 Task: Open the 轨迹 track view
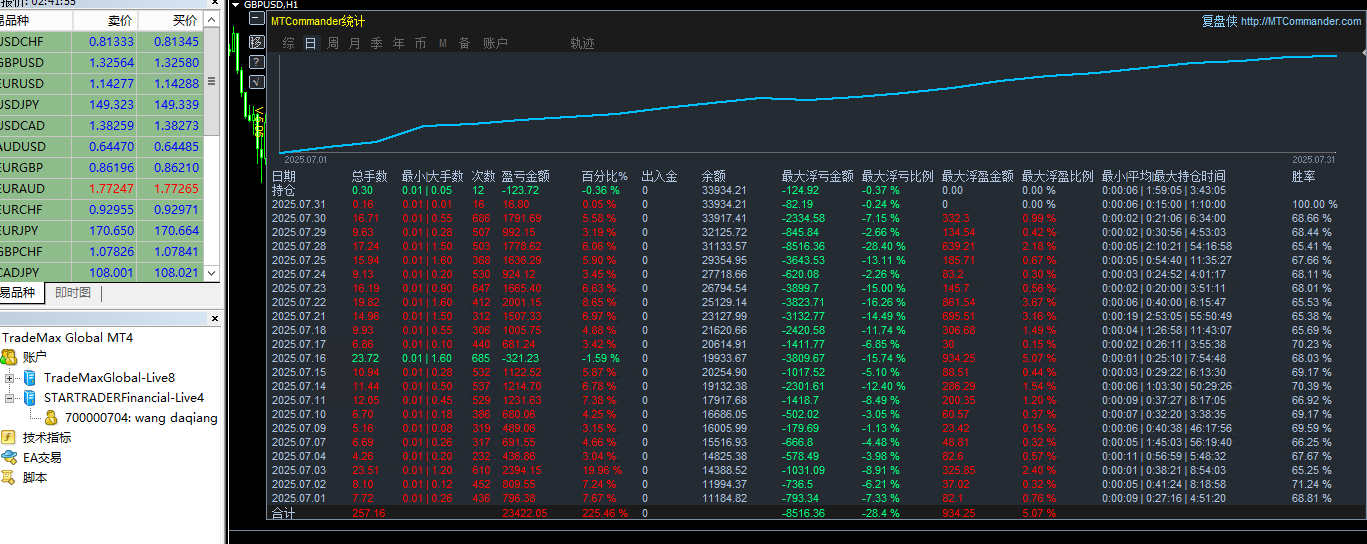click(x=583, y=43)
